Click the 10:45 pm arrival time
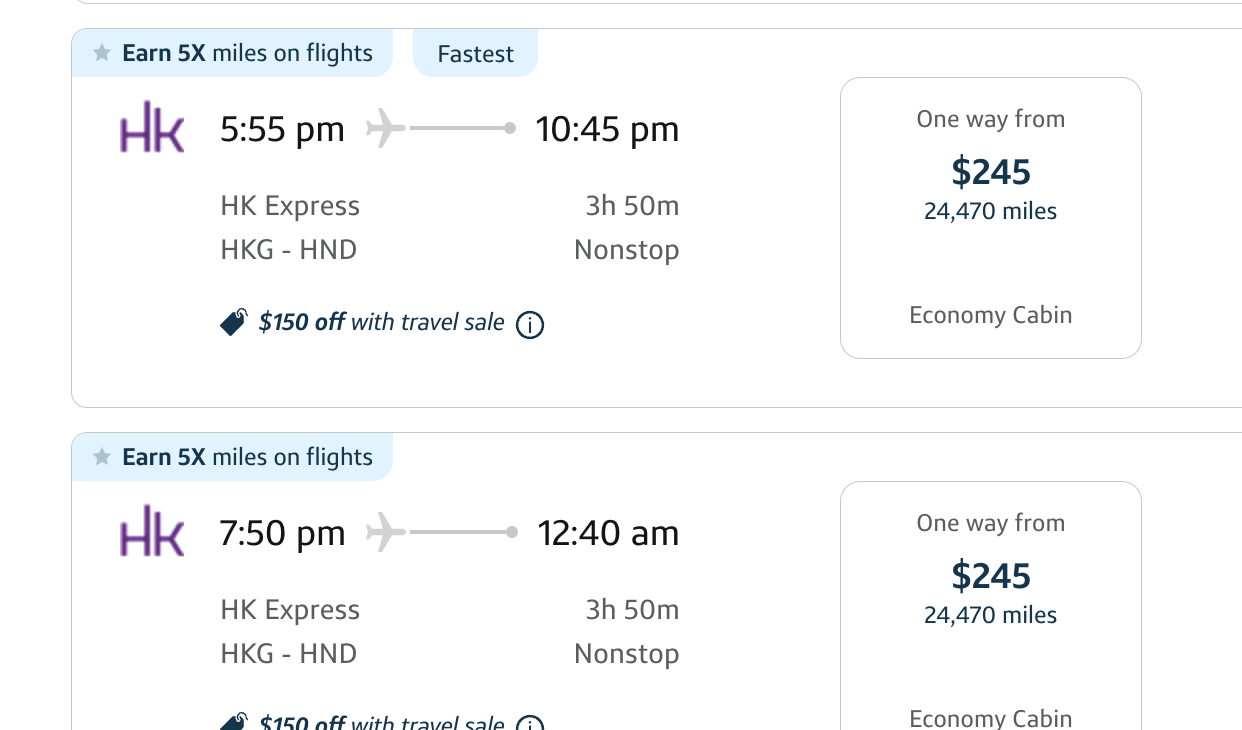Screen dimensions: 1242x730 (x=607, y=129)
